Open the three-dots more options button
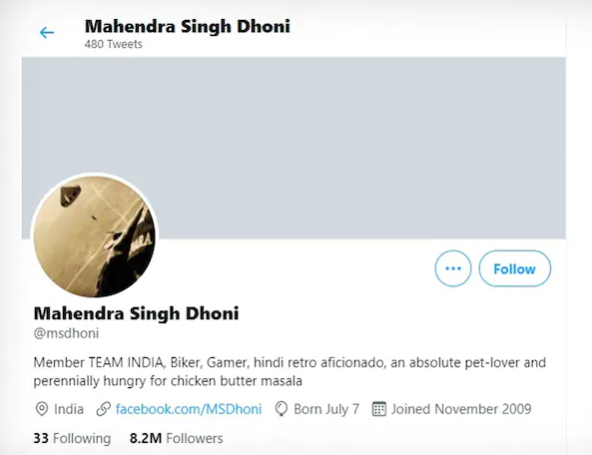Viewport: 592px width, 455px height. [453, 268]
